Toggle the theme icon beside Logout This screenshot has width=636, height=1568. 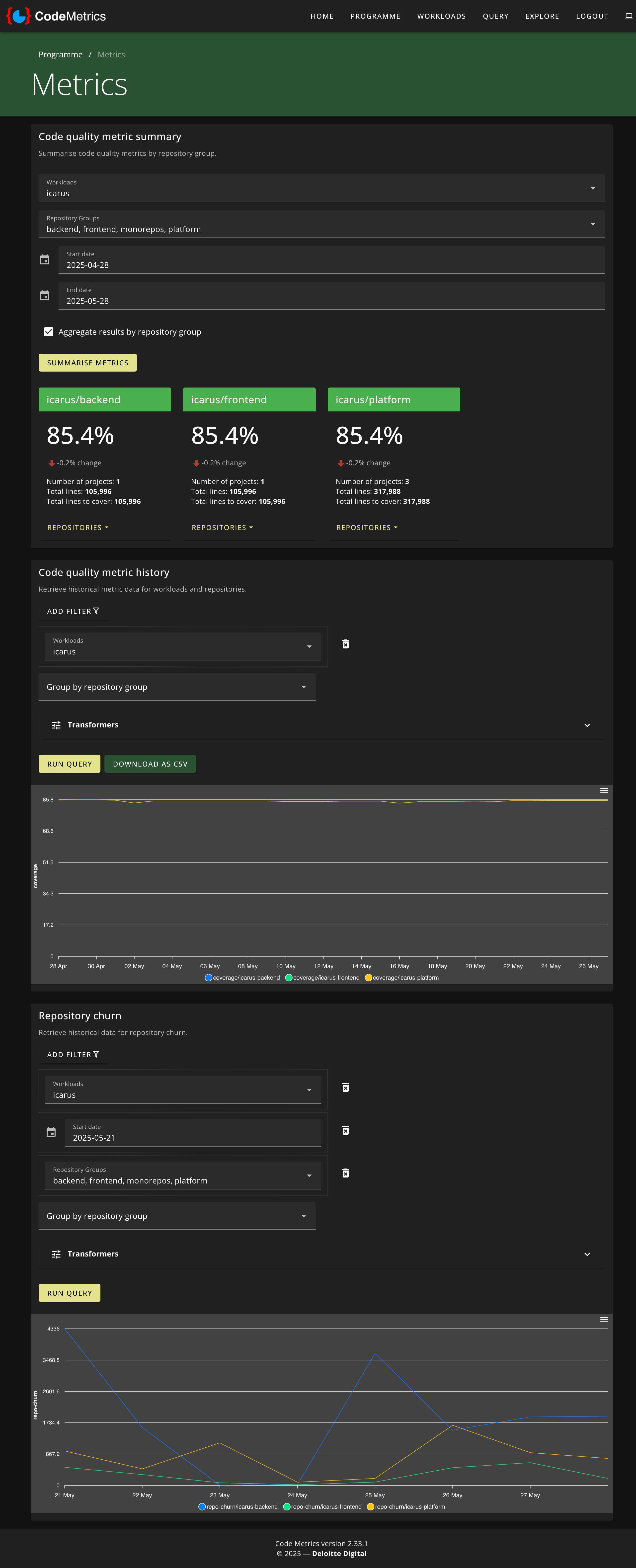click(x=629, y=16)
